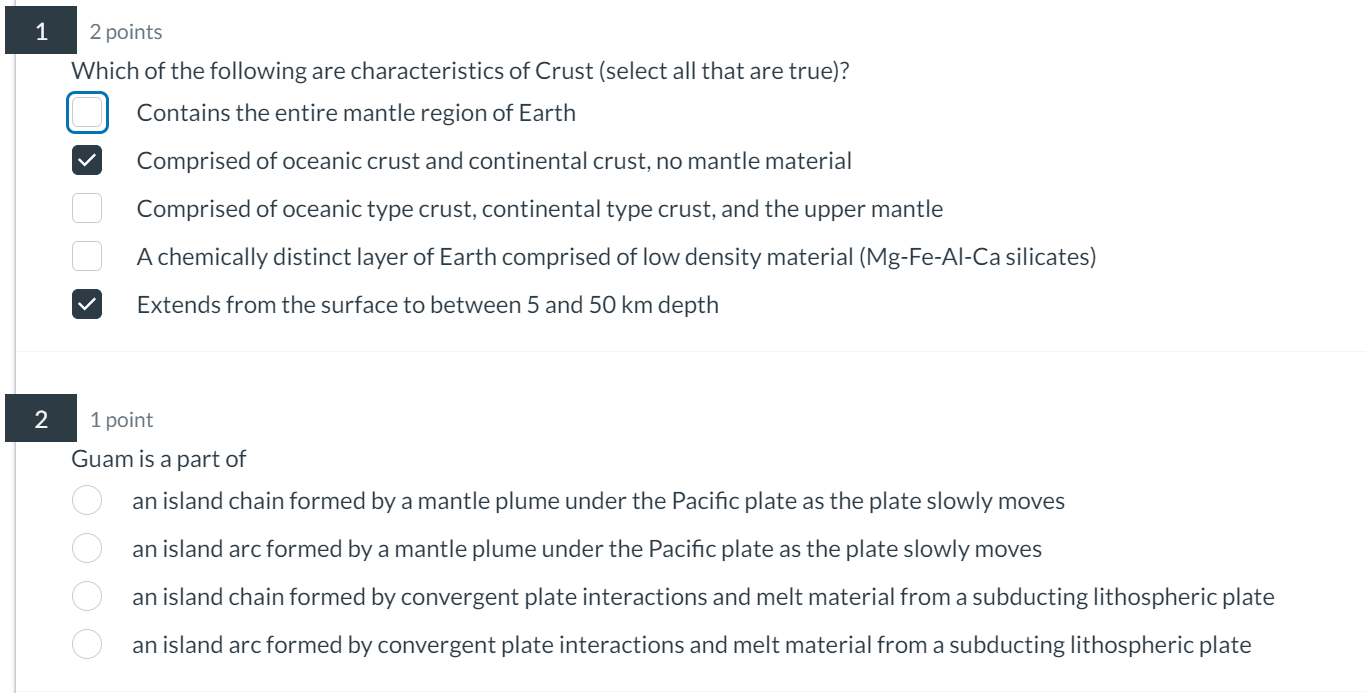
Task: Click the question 1 number badge
Action: (41, 30)
